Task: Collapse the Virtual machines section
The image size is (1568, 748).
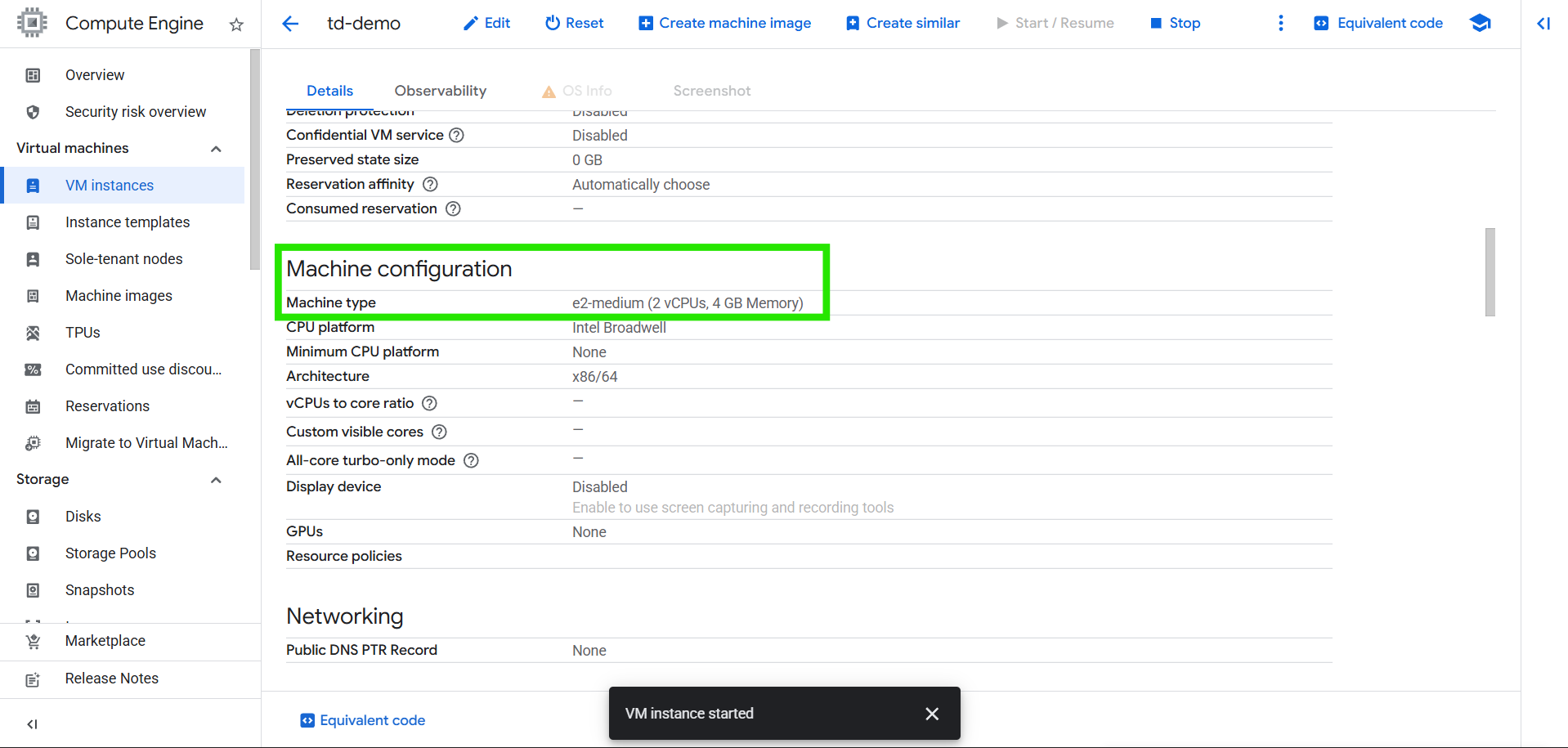Action: pyautogui.click(x=216, y=149)
